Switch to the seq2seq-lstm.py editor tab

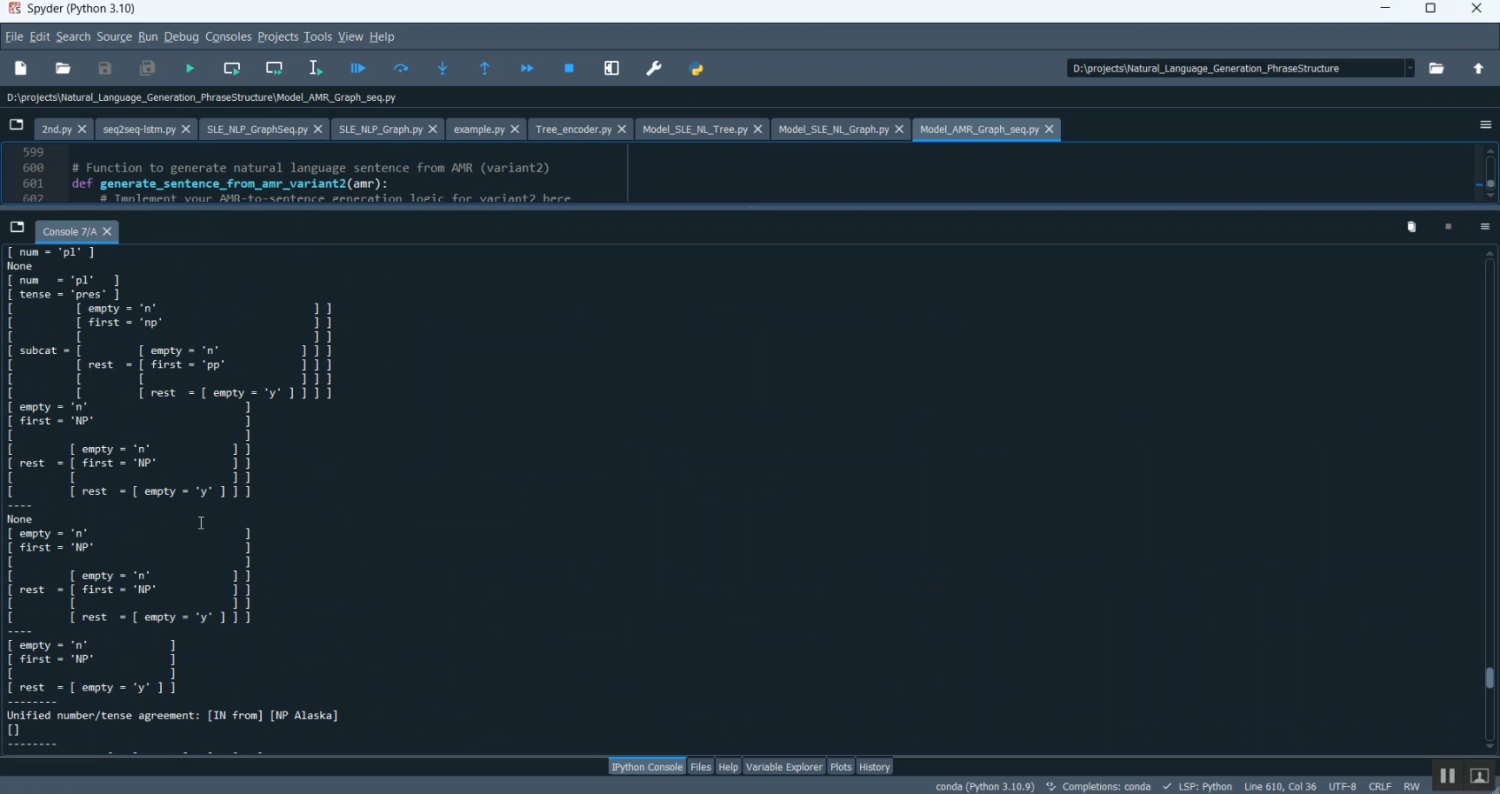point(139,129)
